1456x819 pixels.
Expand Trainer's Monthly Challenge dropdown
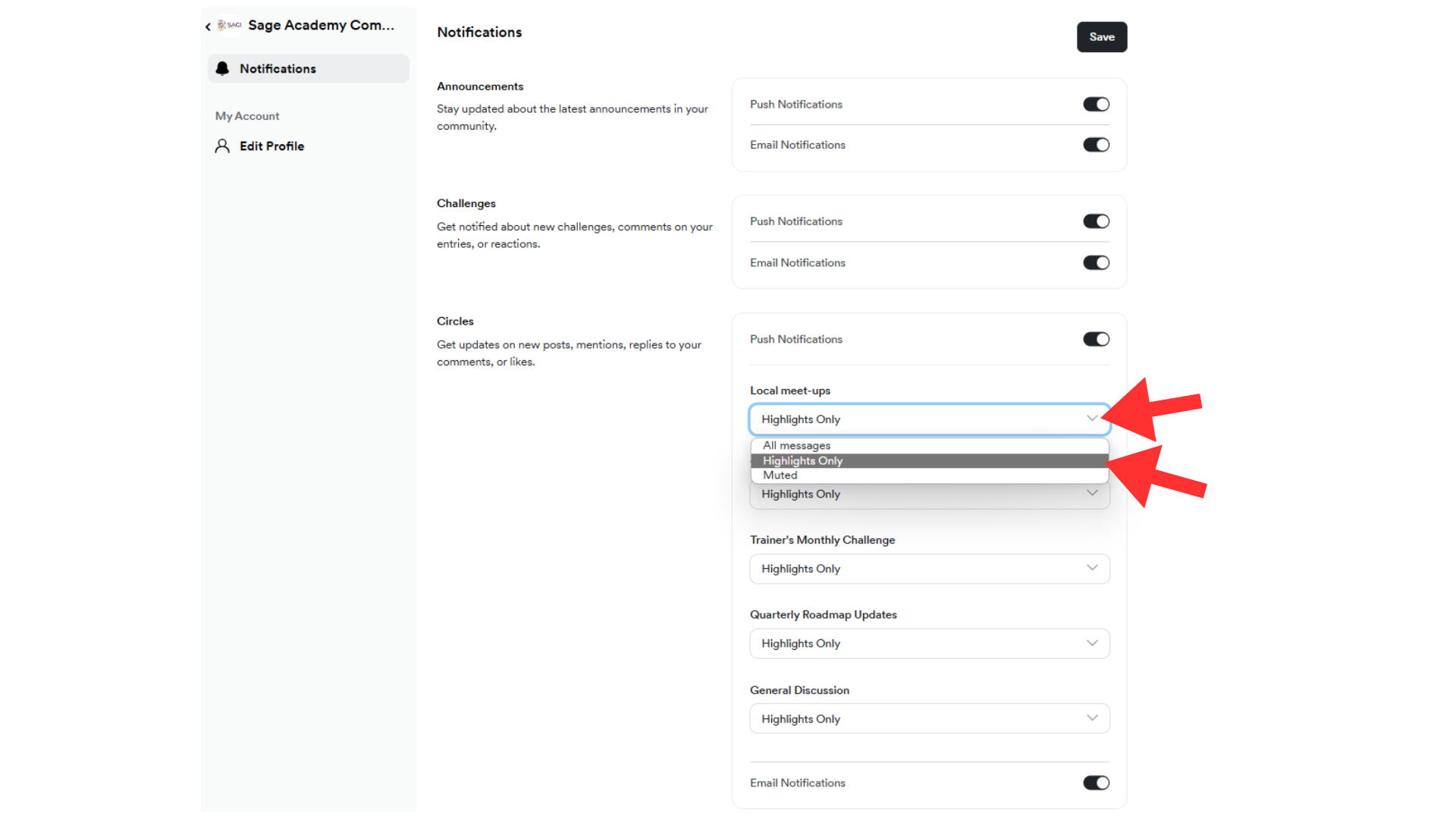tap(929, 569)
